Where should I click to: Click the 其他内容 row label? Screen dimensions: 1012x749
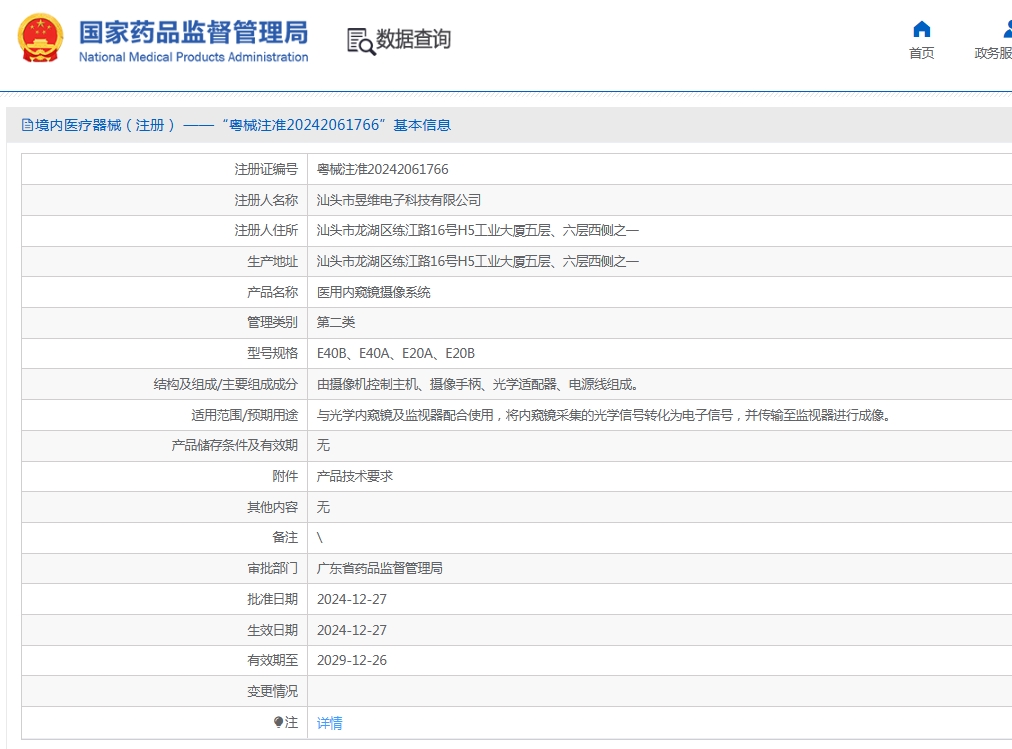click(272, 507)
